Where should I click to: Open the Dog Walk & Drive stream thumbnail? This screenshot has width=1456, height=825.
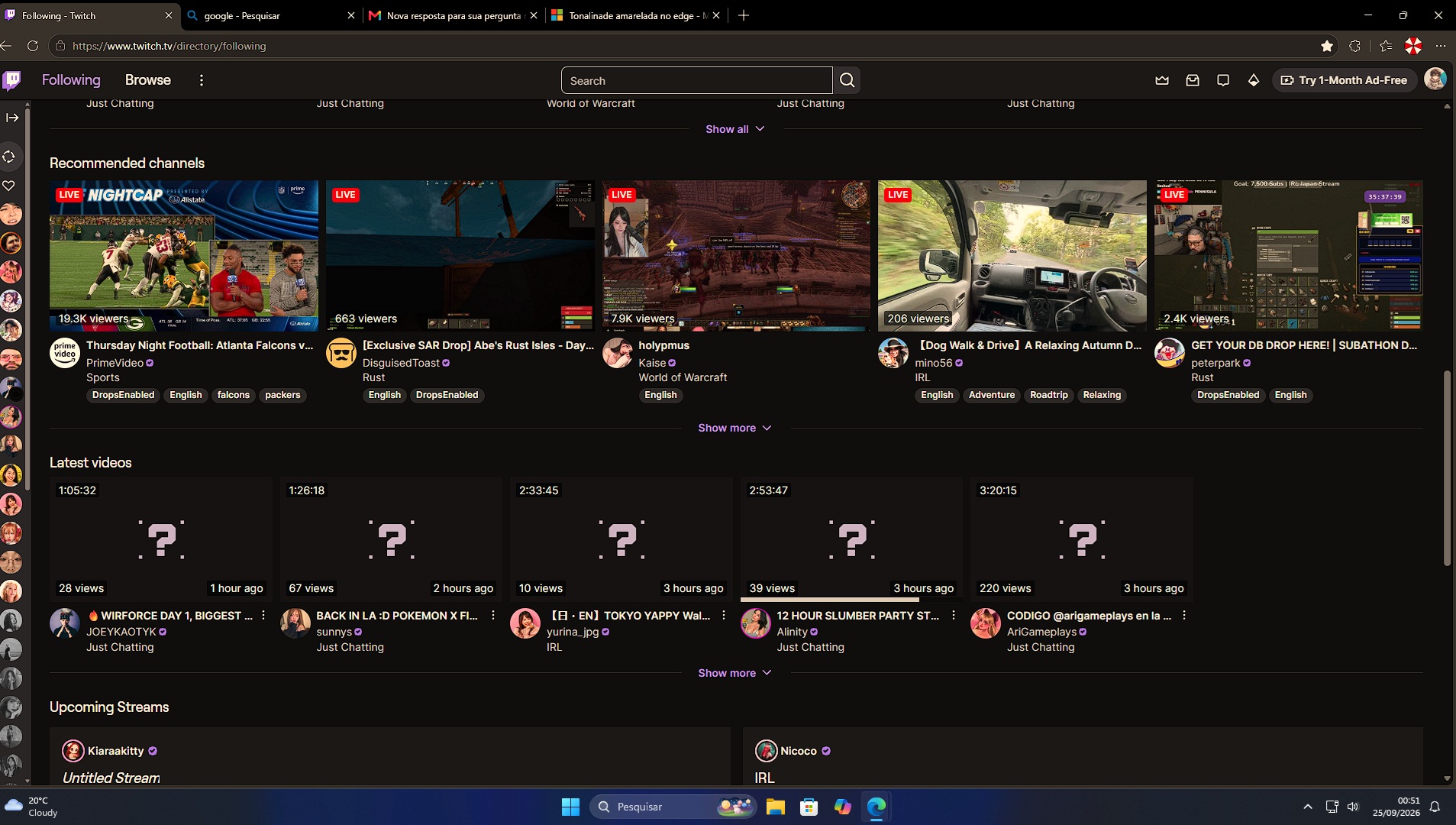coord(1012,256)
